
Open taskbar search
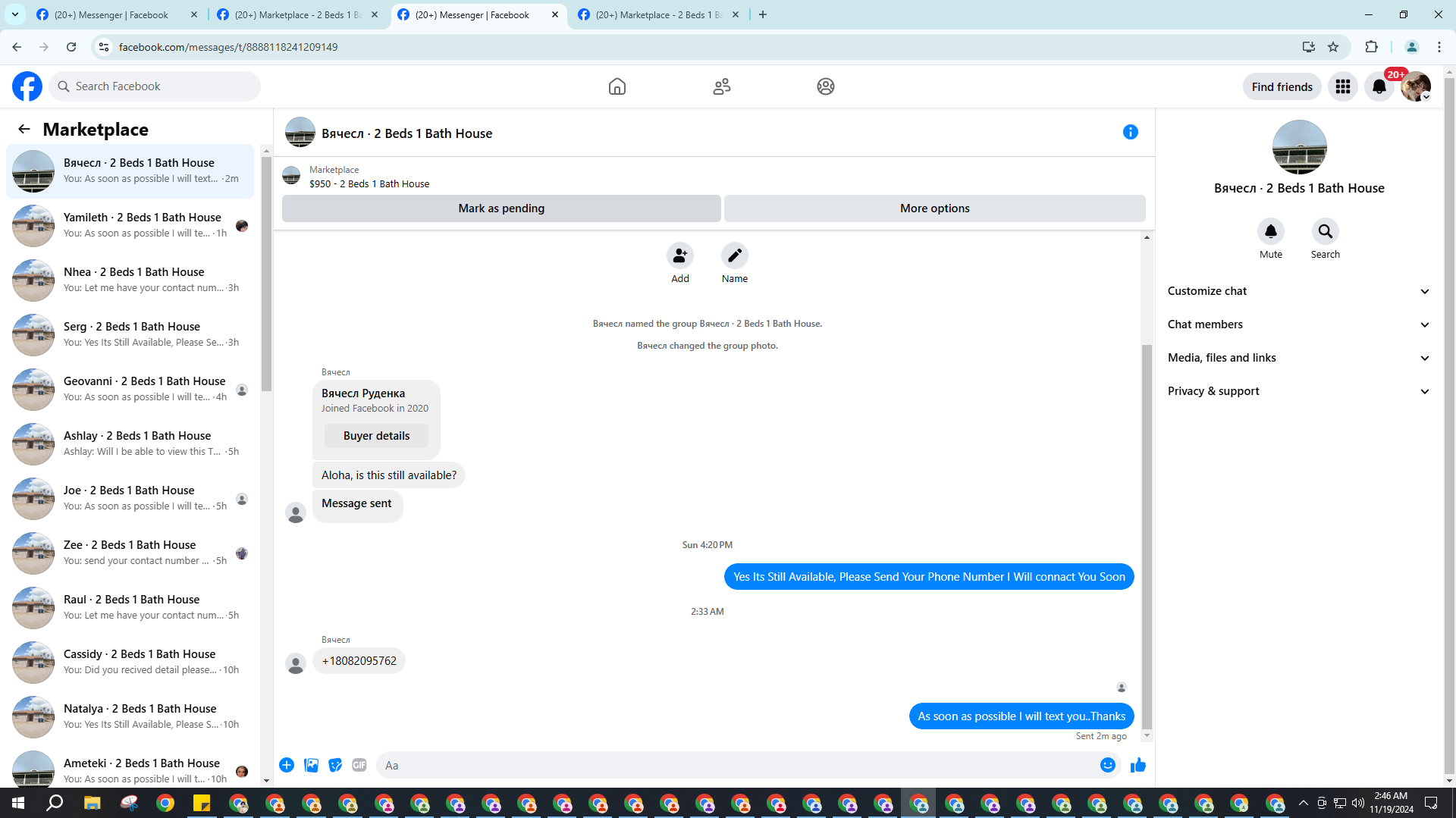(55, 803)
